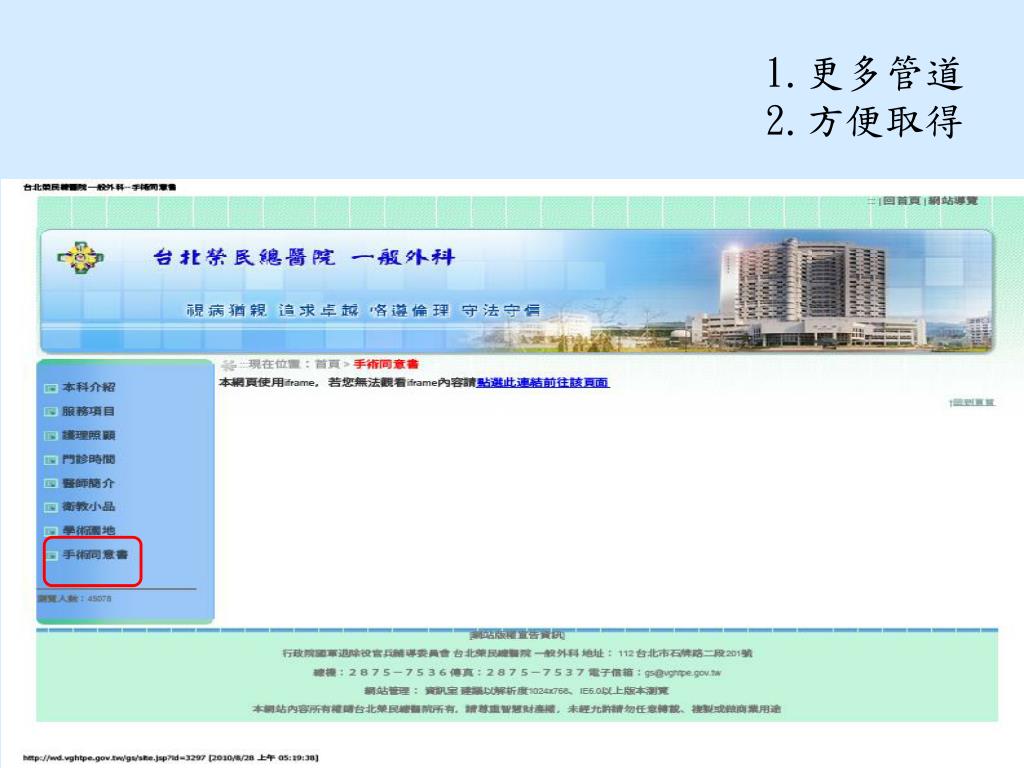Click 首頁 in the breadcrumb trail
Screen dimensions: 1024x768
(x=327, y=364)
